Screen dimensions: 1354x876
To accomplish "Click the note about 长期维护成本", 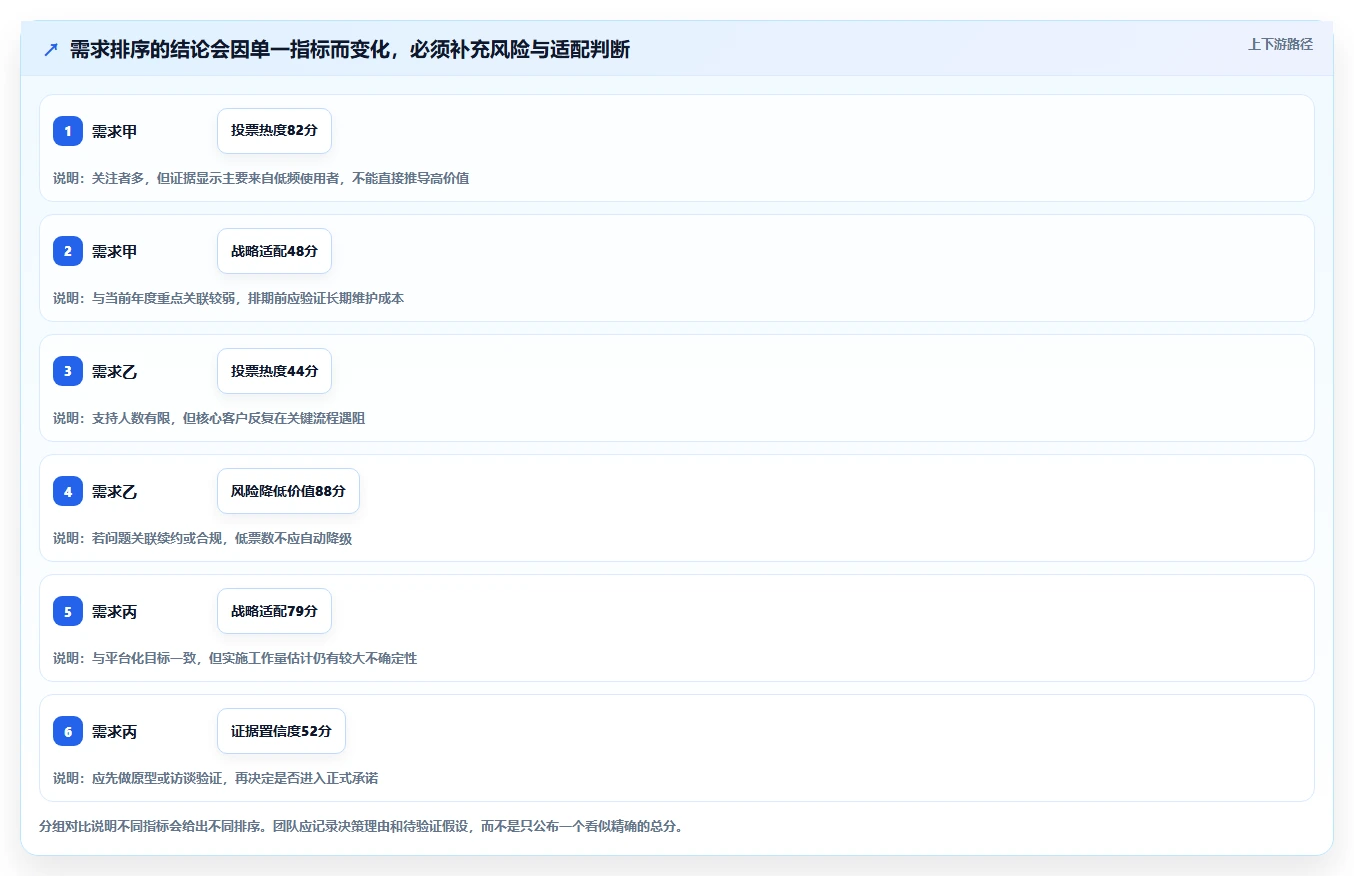I will pos(228,298).
